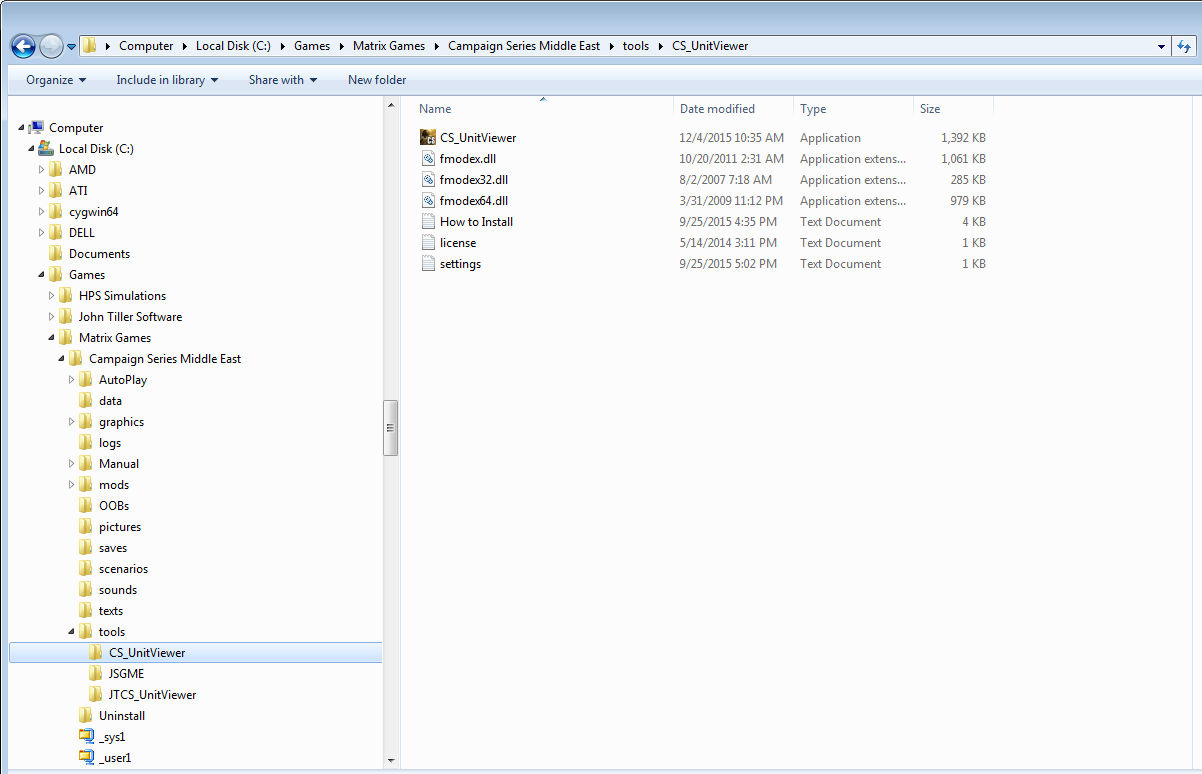Expand the AutoPlay folder tree node
Viewport: 1202px width, 774px height.
pyautogui.click(x=72, y=380)
